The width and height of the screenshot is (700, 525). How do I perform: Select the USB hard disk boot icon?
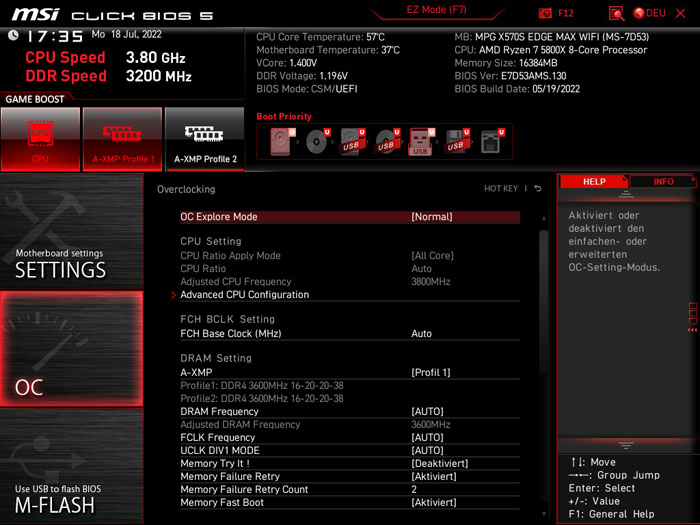(x=352, y=142)
